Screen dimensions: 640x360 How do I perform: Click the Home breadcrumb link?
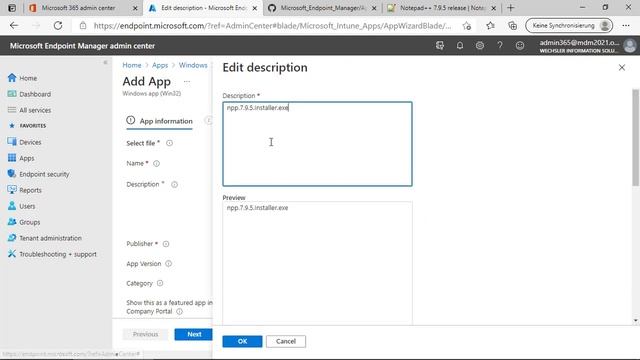[x=131, y=65]
